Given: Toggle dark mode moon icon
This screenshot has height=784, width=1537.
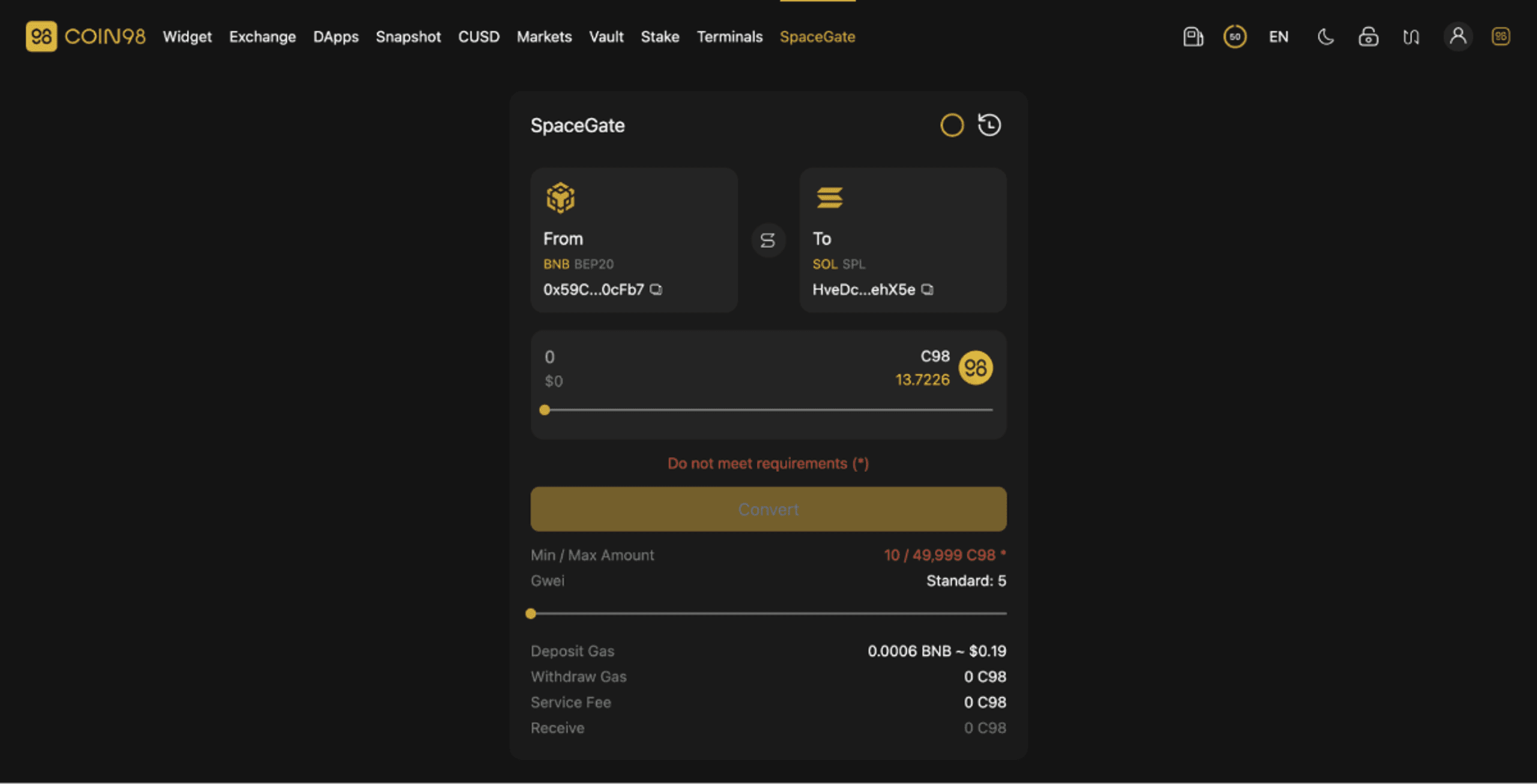Looking at the screenshot, I should coord(1325,37).
